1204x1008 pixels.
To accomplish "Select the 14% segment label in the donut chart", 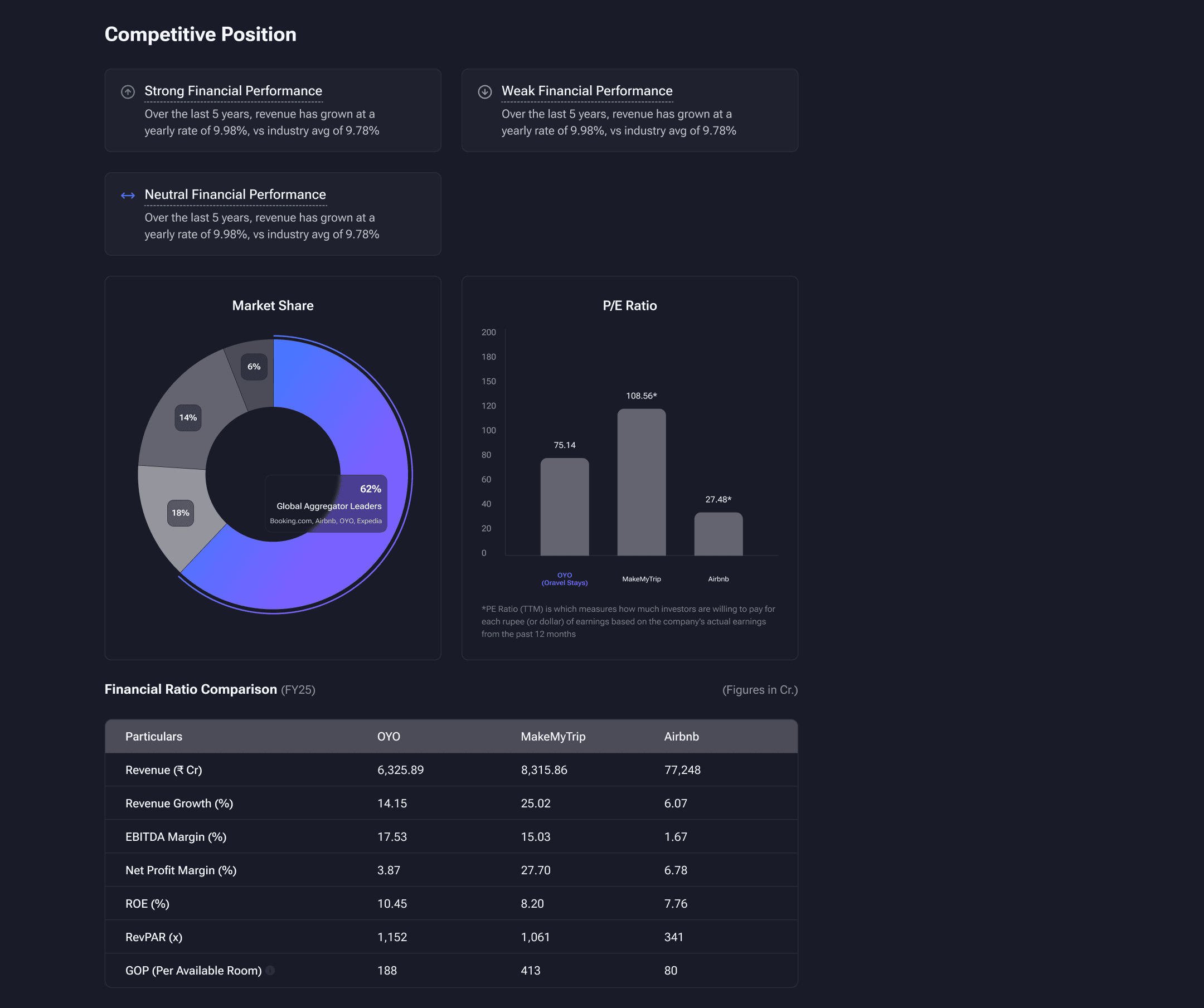I will 188,417.
